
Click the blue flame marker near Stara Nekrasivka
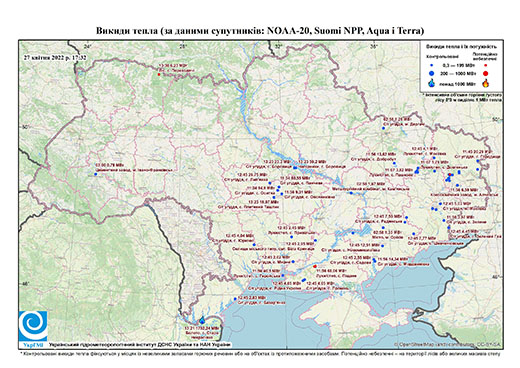202,320
